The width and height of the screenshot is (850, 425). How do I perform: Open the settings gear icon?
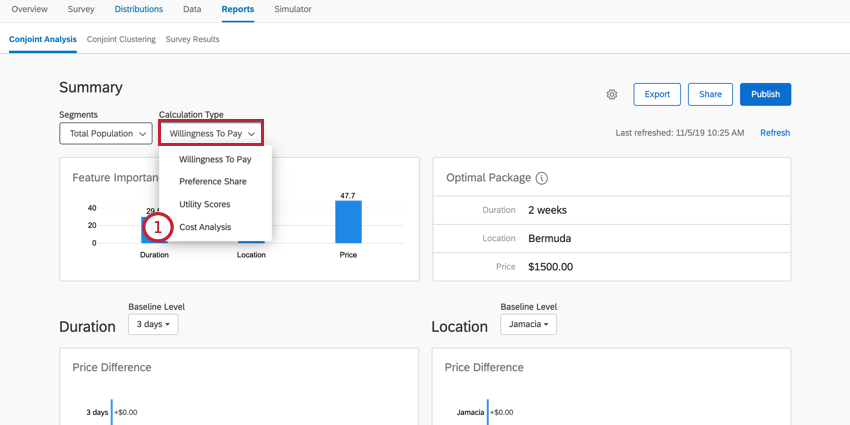click(612, 95)
